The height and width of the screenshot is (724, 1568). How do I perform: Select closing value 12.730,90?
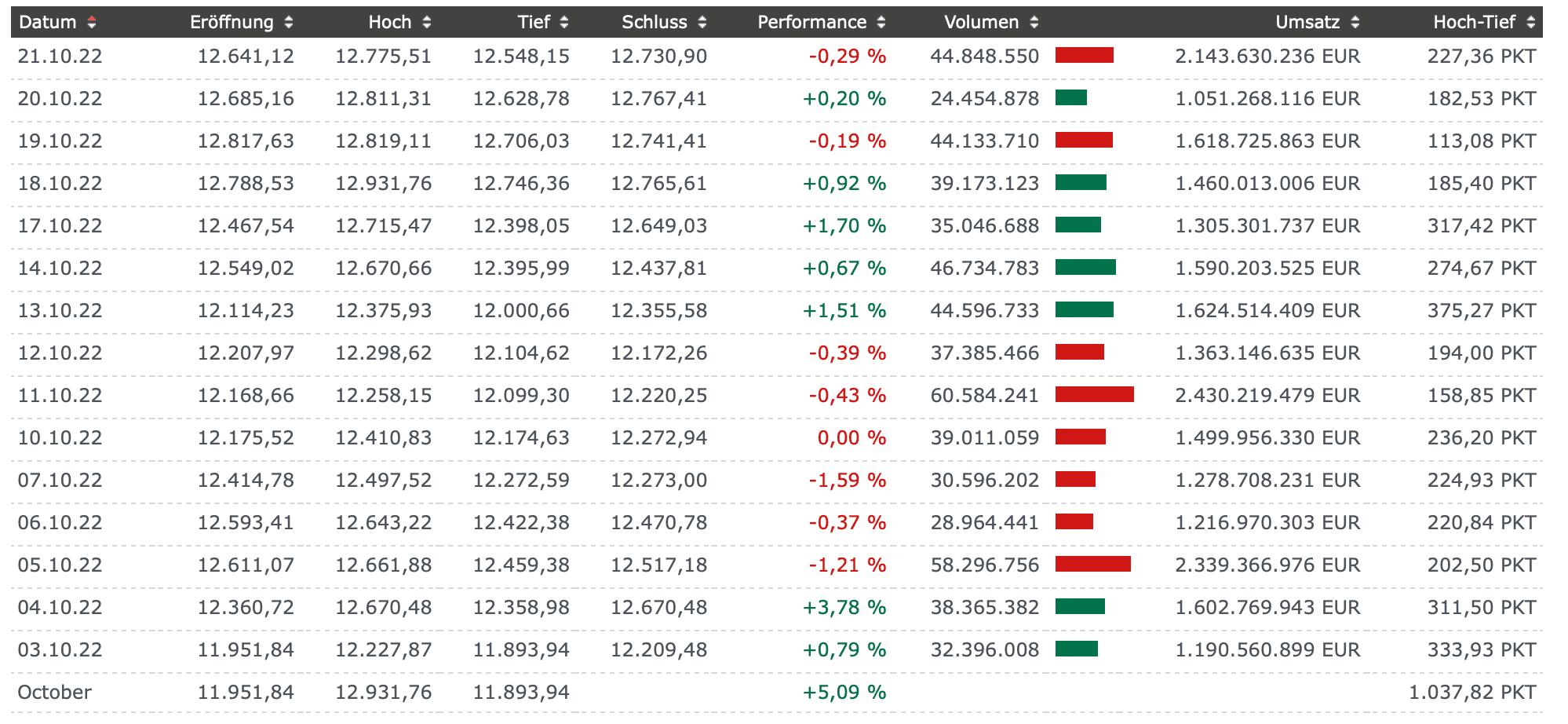click(x=659, y=57)
